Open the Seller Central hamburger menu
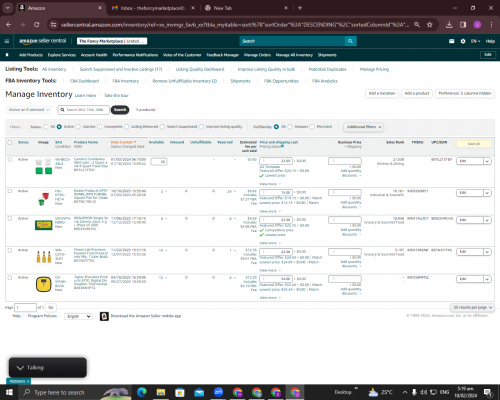 coord(7,41)
